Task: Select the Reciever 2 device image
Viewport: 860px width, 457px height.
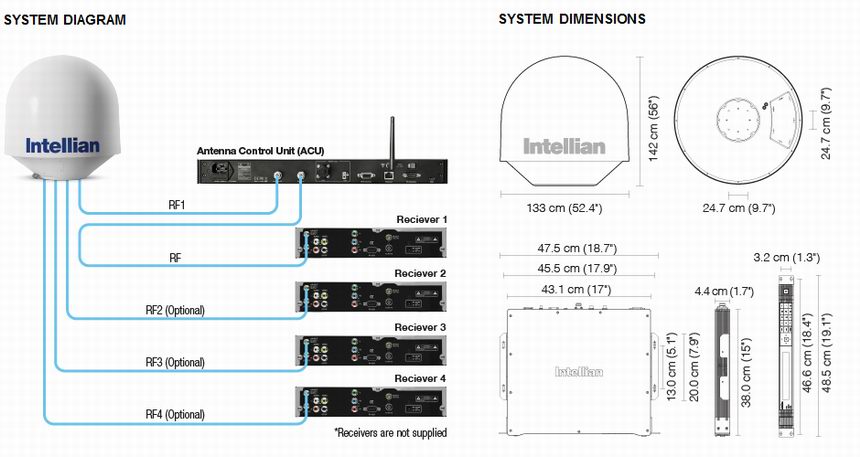Action: [371, 296]
